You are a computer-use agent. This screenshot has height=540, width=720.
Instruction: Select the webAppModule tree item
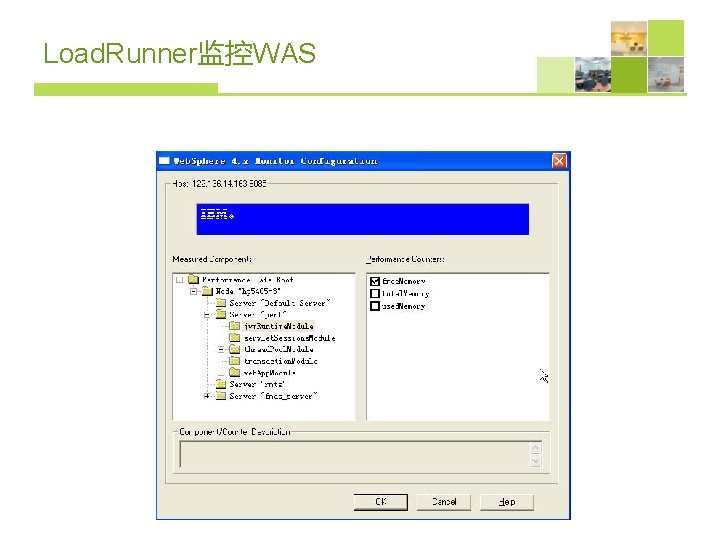(270, 373)
